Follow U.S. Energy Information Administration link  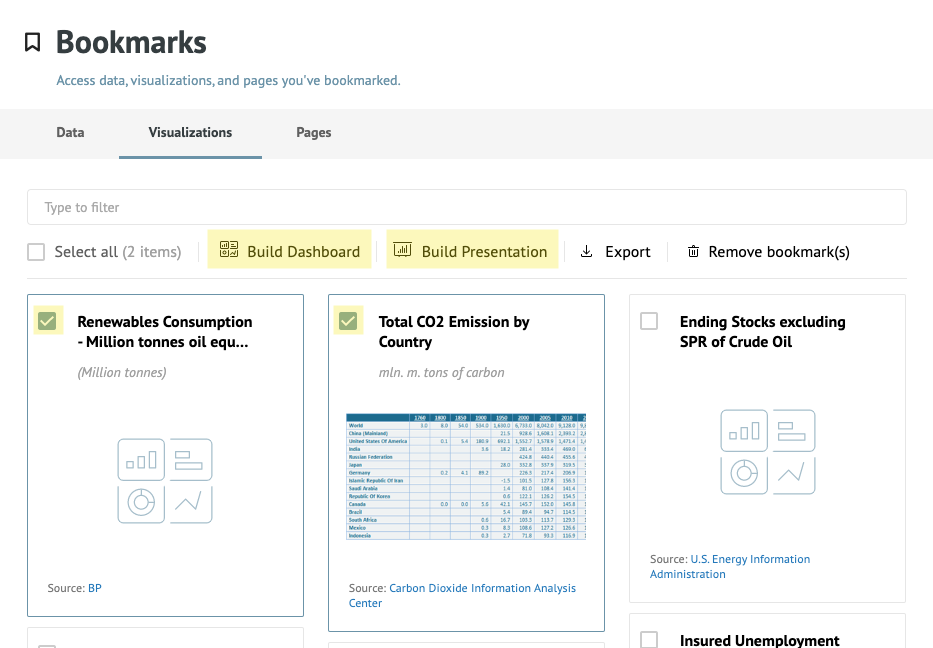pyautogui.click(x=750, y=559)
